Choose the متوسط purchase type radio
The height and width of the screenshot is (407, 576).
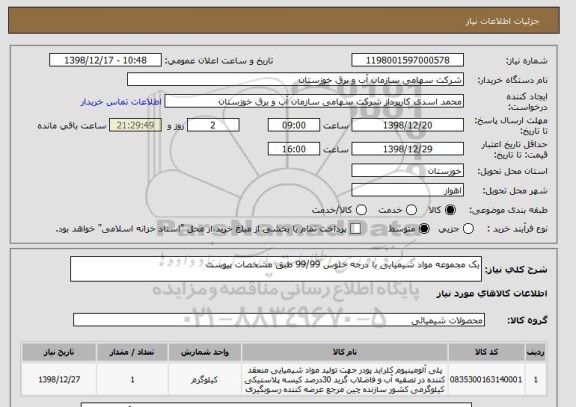pyautogui.click(x=424, y=229)
